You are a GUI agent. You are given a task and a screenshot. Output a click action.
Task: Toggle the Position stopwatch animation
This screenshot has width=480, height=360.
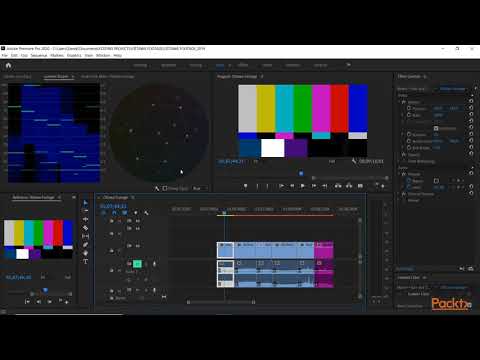[x=409, y=108]
